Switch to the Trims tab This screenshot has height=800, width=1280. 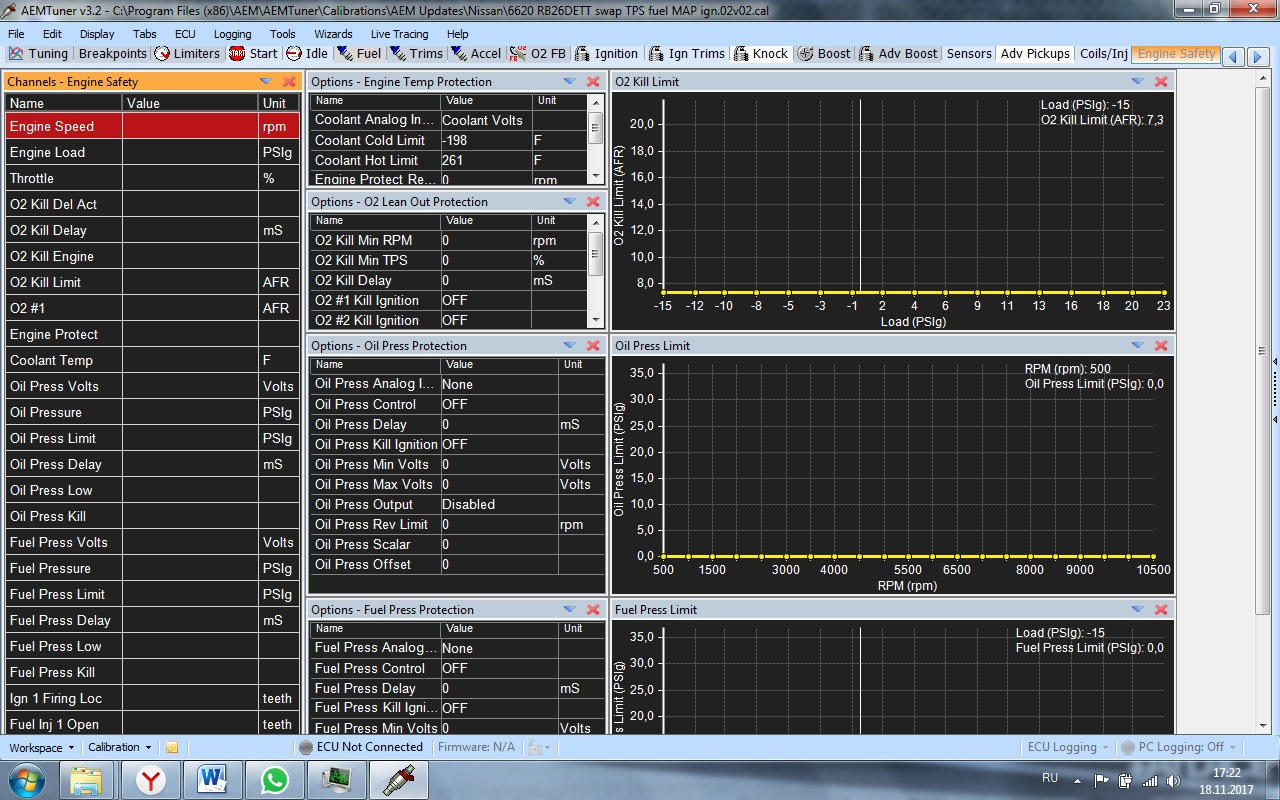click(416, 54)
